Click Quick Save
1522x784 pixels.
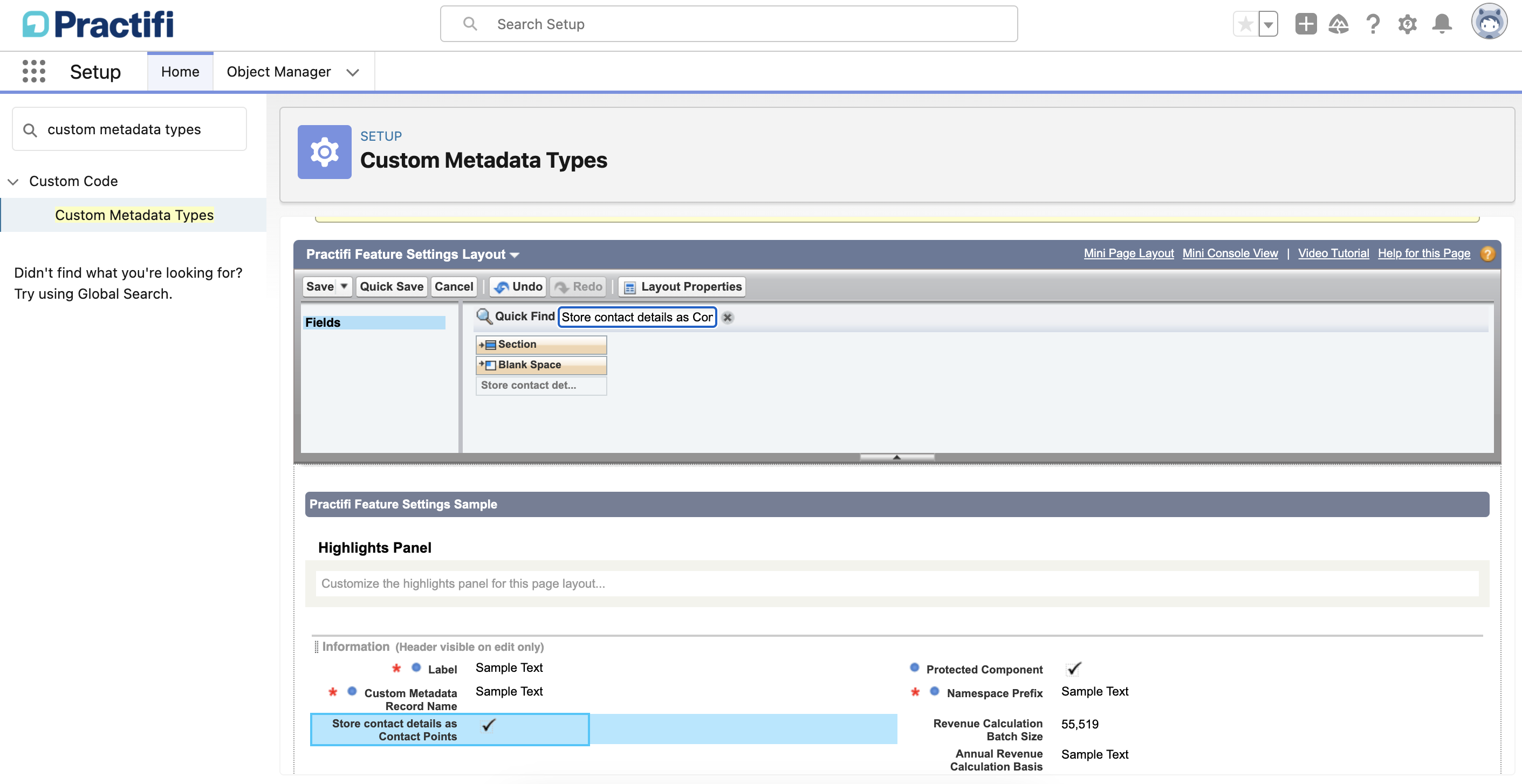(392, 286)
